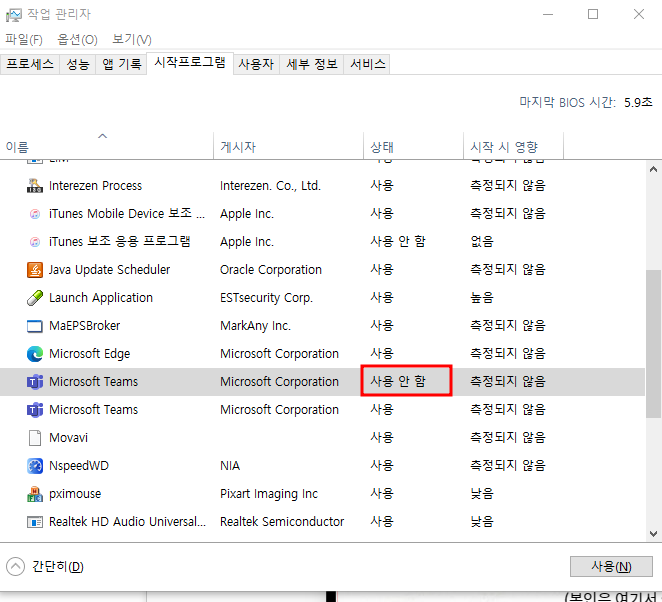The width and height of the screenshot is (662, 602).
Task: Click the Launch Application pill icon
Action: pos(35,298)
